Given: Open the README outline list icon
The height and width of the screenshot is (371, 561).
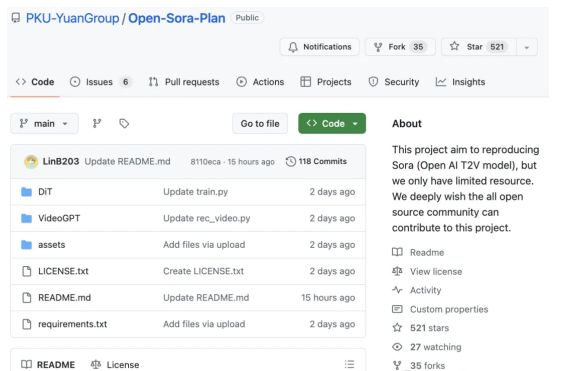Looking at the screenshot, I should 350,364.
